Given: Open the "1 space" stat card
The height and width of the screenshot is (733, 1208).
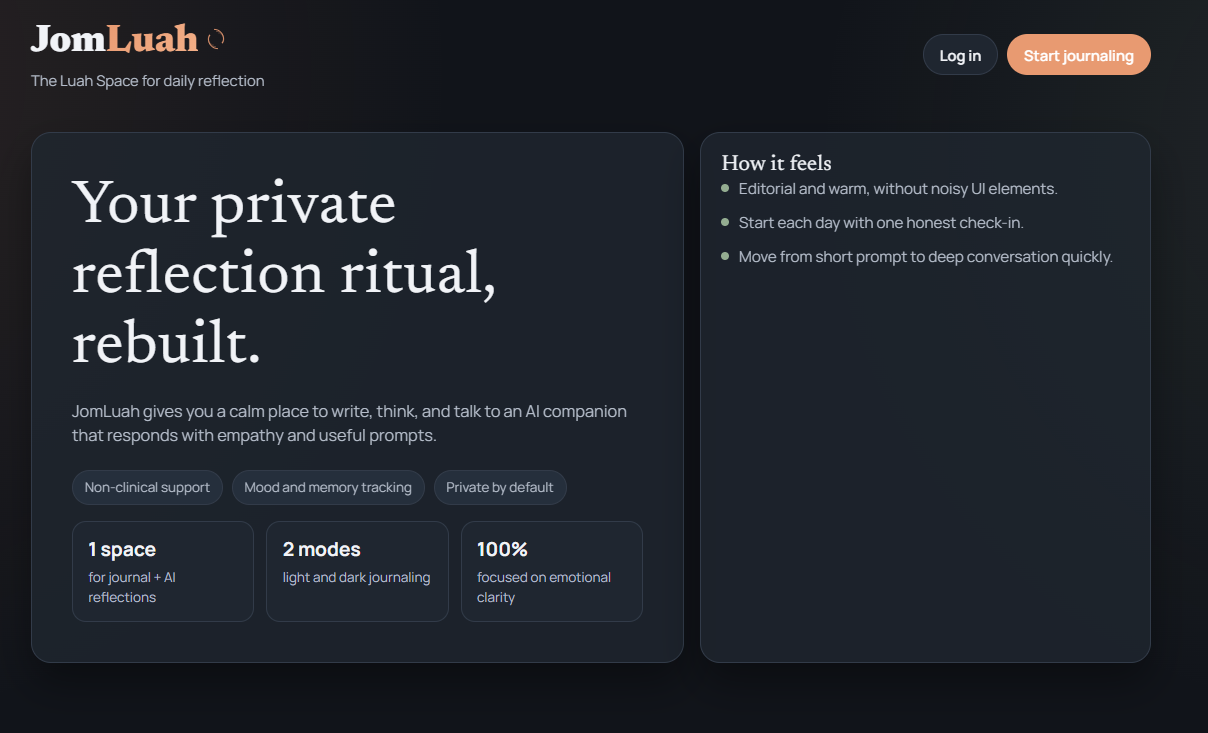Looking at the screenshot, I should [x=163, y=571].
